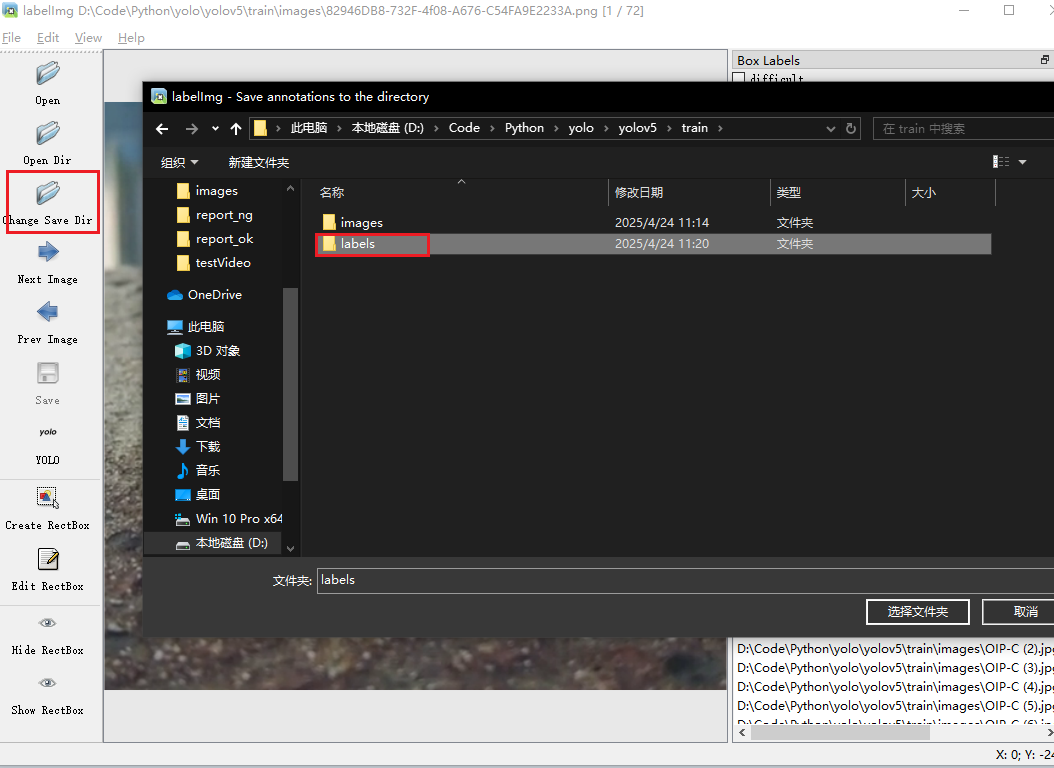Open the 组织 dropdown in the dialog
Image resolution: width=1054 pixels, height=768 pixels.
point(180,162)
